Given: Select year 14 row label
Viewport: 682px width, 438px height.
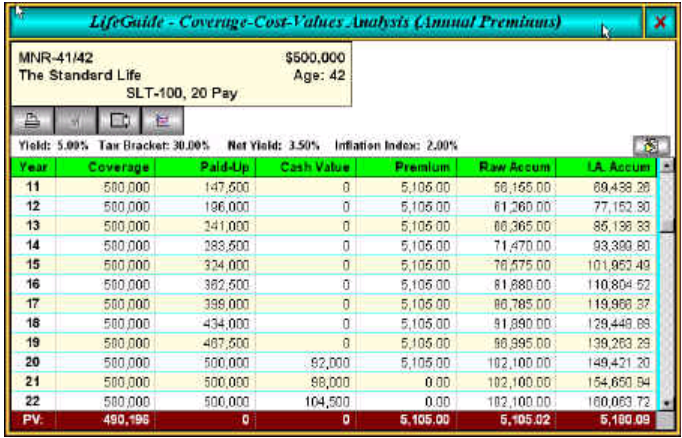Looking at the screenshot, I should (33, 245).
